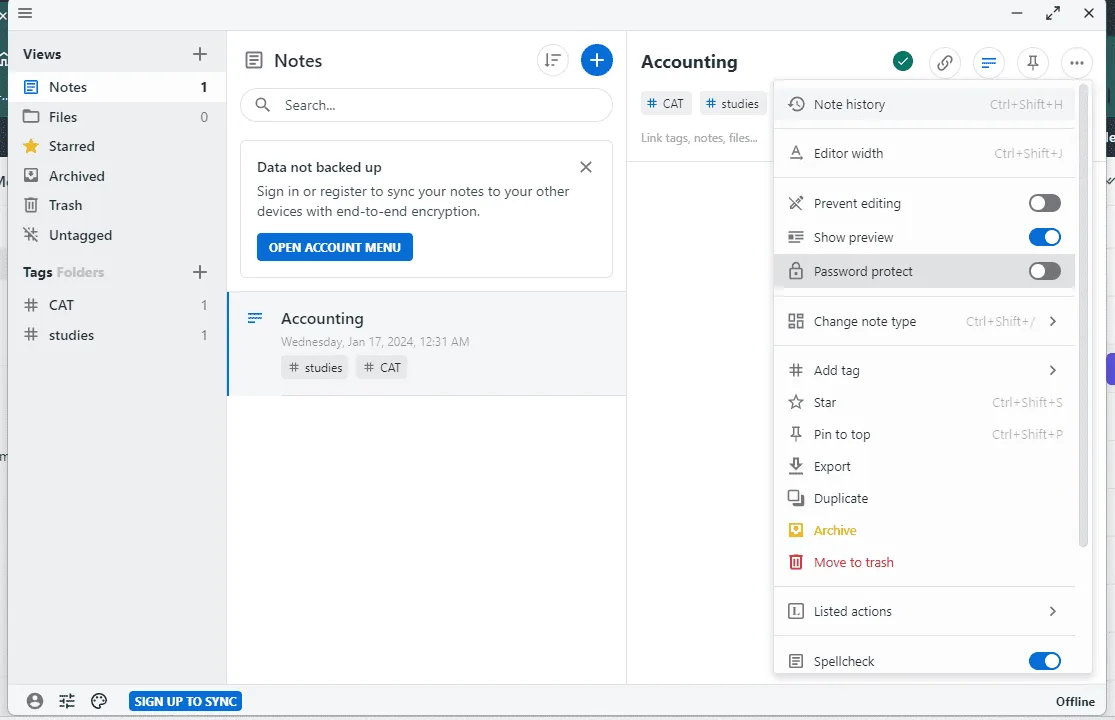Dismiss the Data not backed up banner

point(586,167)
